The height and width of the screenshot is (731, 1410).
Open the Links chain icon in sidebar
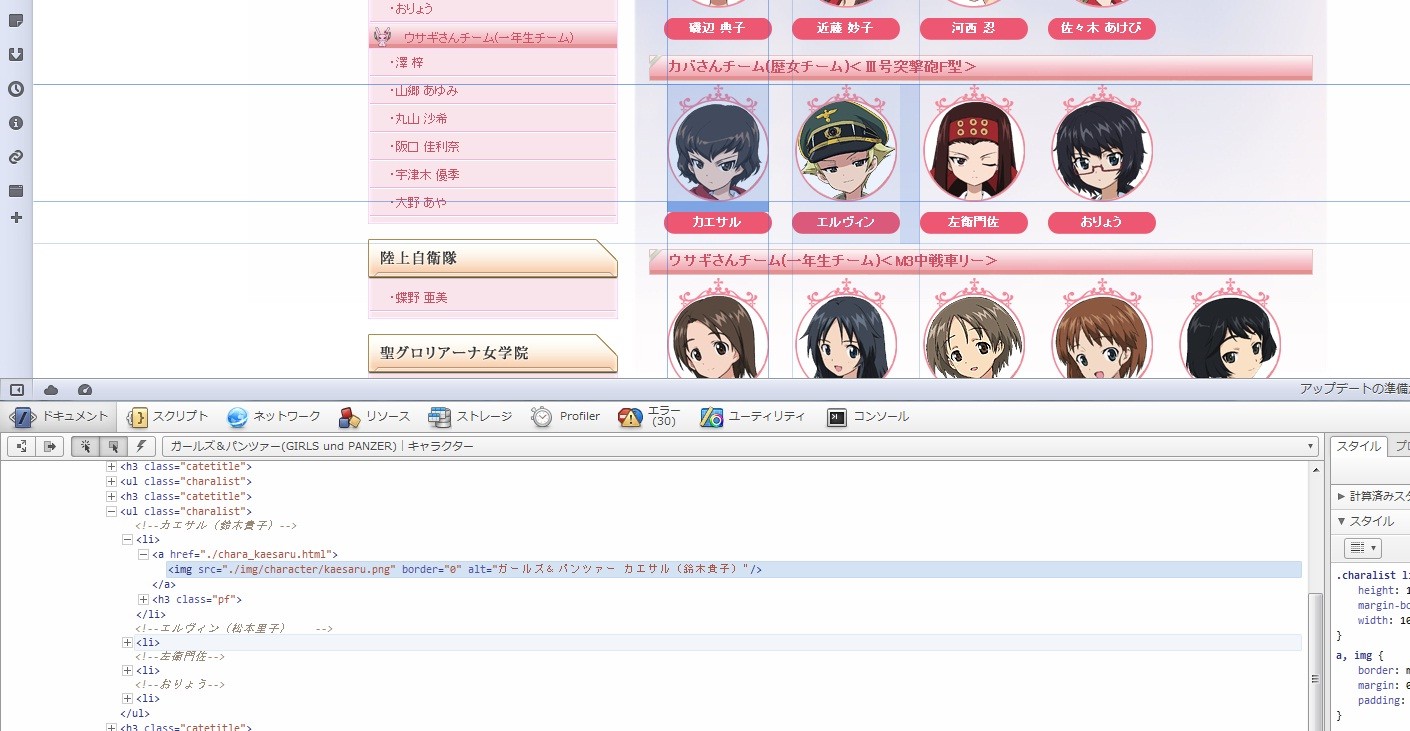16,157
